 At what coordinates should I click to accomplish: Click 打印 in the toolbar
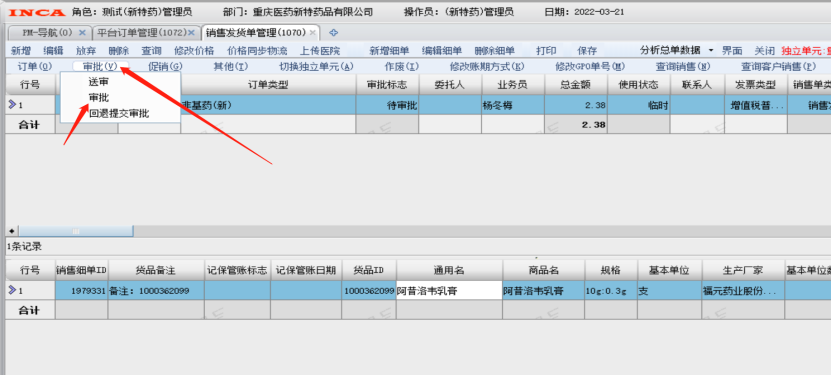[546, 51]
